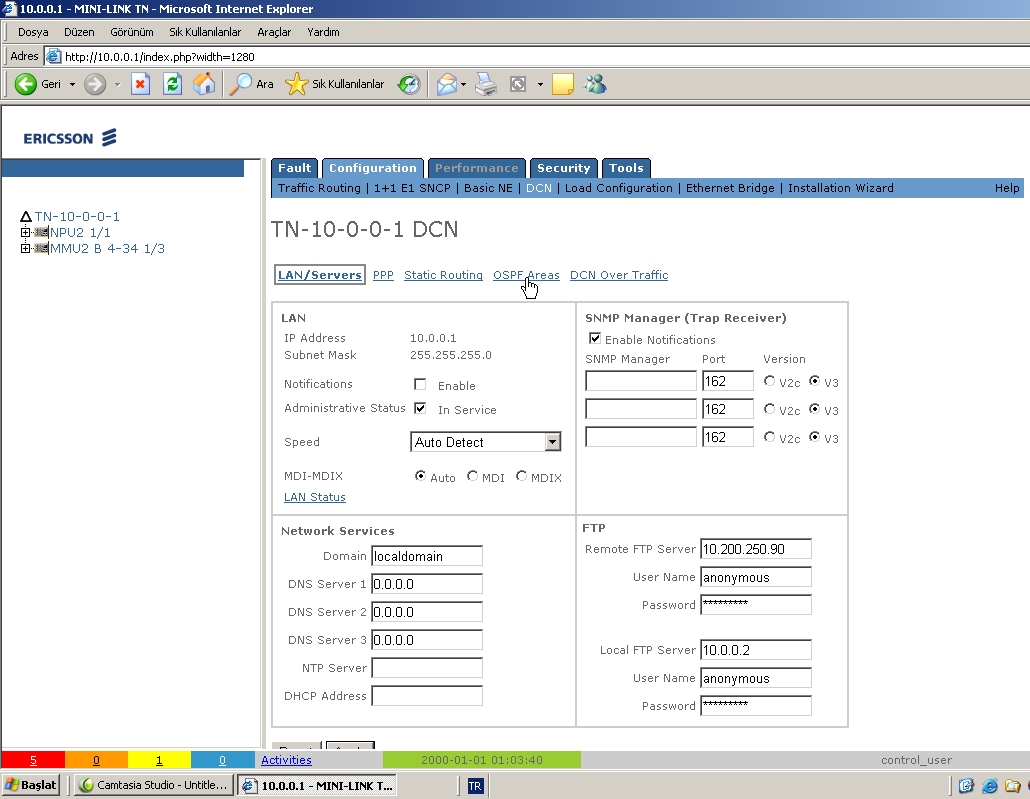
Task: Open the star favorites toolbar button
Action: 296,84
